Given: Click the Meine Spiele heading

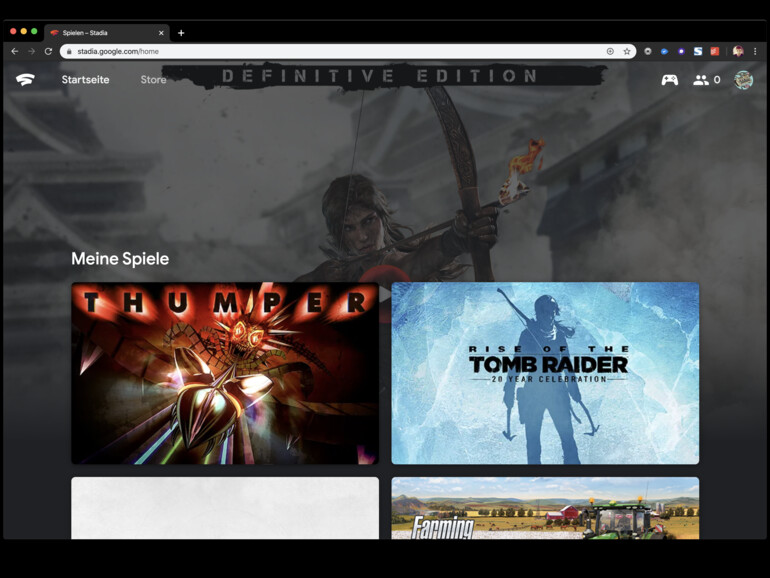Looking at the screenshot, I should point(120,259).
